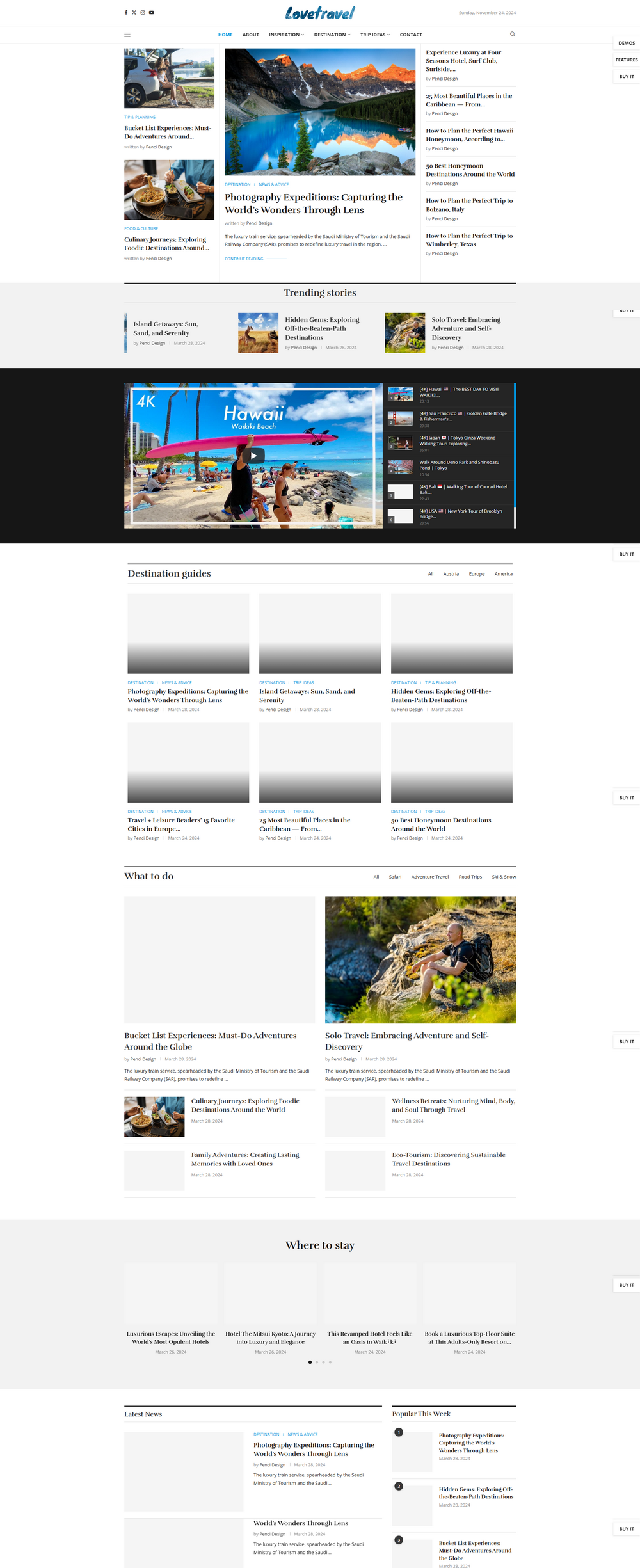Expand the Trip Ideas dropdown menu
The image size is (640, 1568).
[x=374, y=35]
